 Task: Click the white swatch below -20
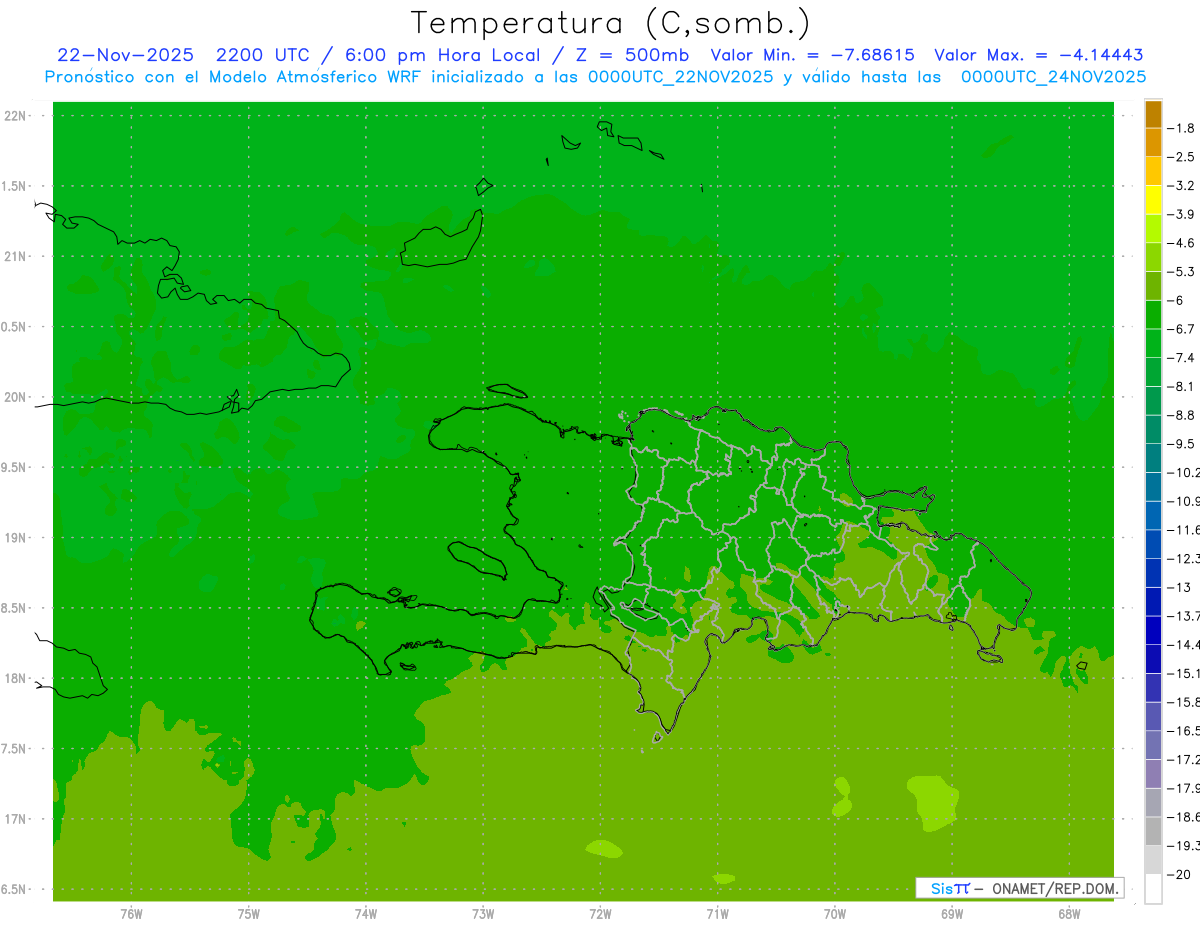pyautogui.click(x=1153, y=889)
